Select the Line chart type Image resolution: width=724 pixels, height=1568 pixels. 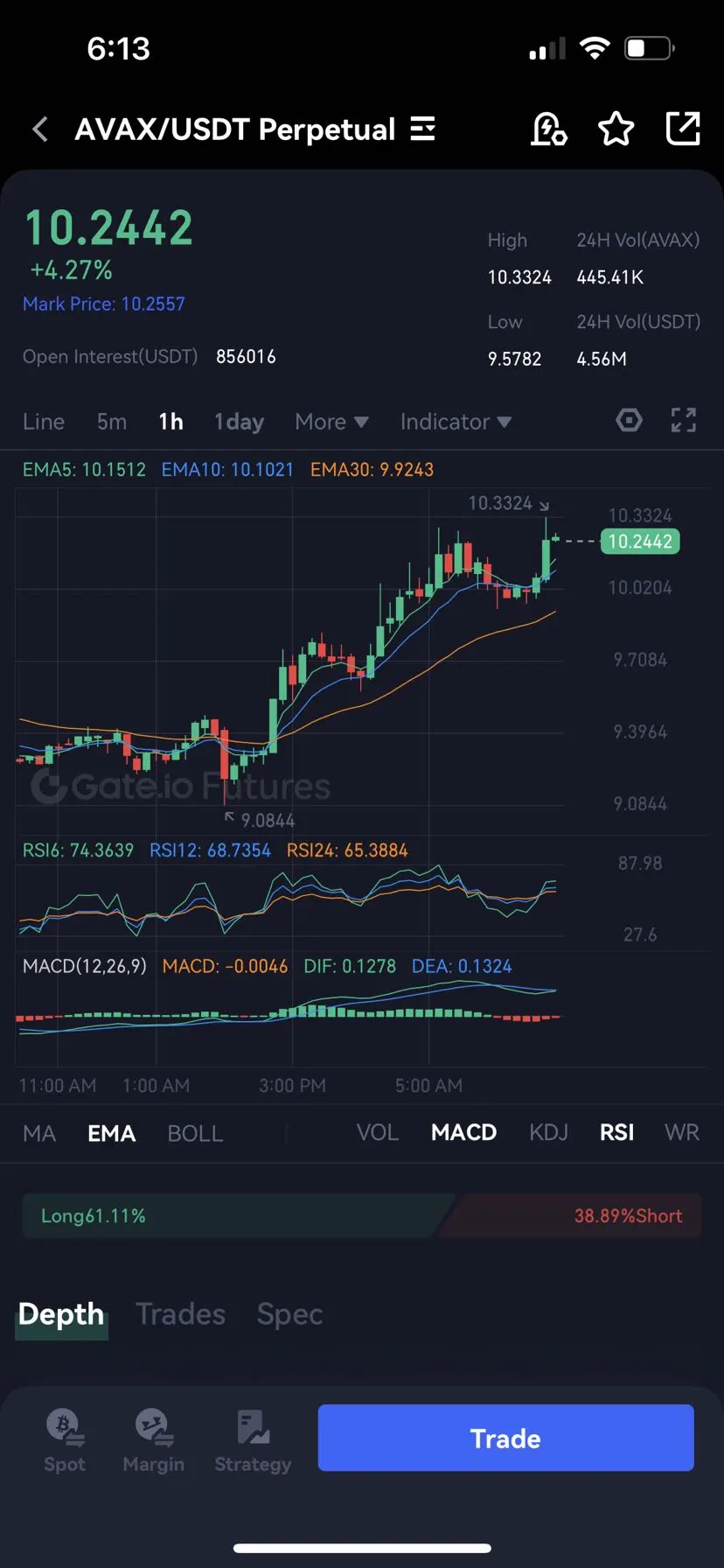44,422
